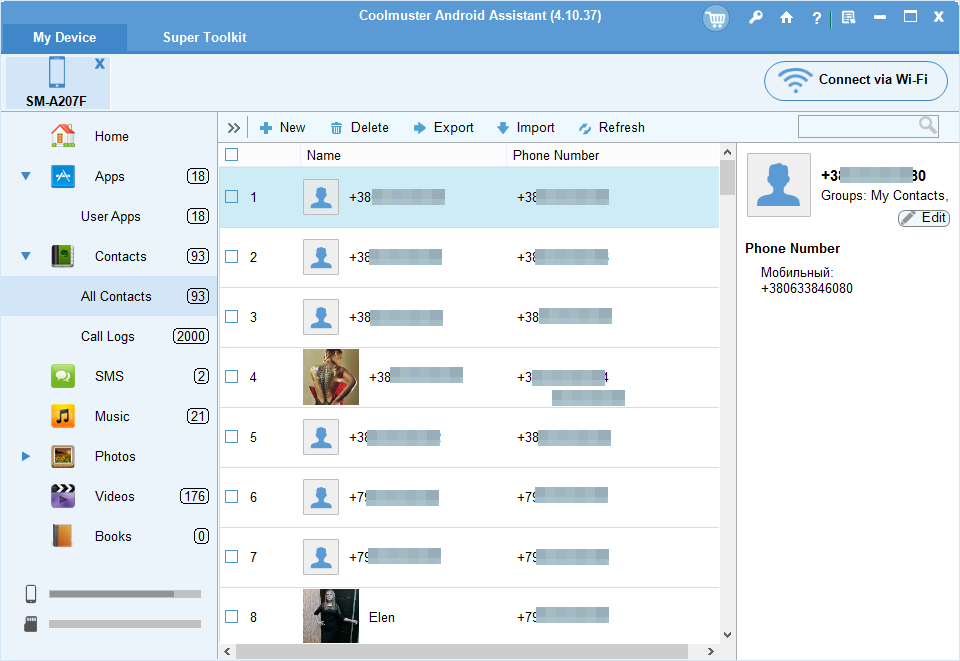Select the SM-A207F phone device icon
Image resolution: width=960 pixels, height=661 pixels.
pyautogui.click(x=57, y=72)
